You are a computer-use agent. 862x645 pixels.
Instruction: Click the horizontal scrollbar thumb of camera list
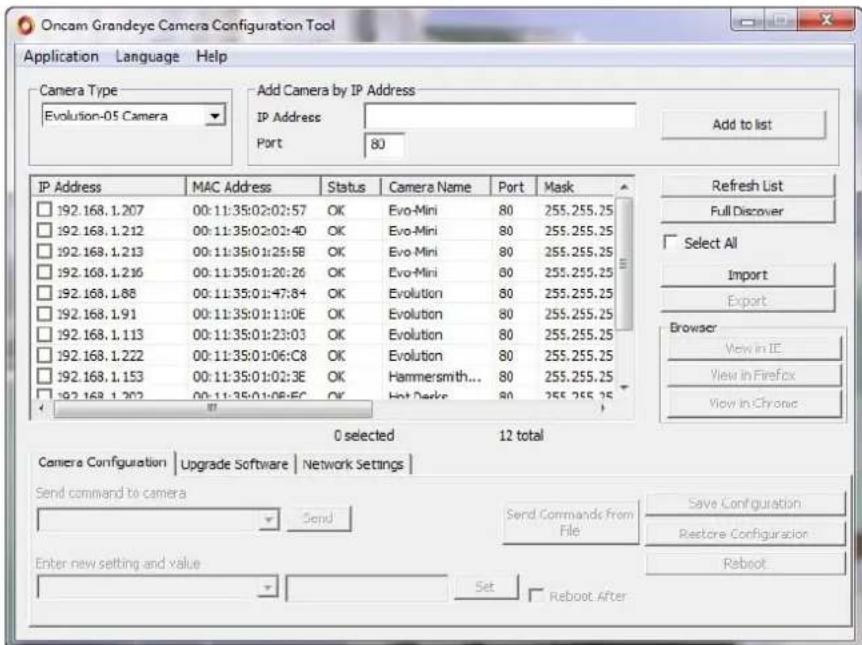coord(213,409)
